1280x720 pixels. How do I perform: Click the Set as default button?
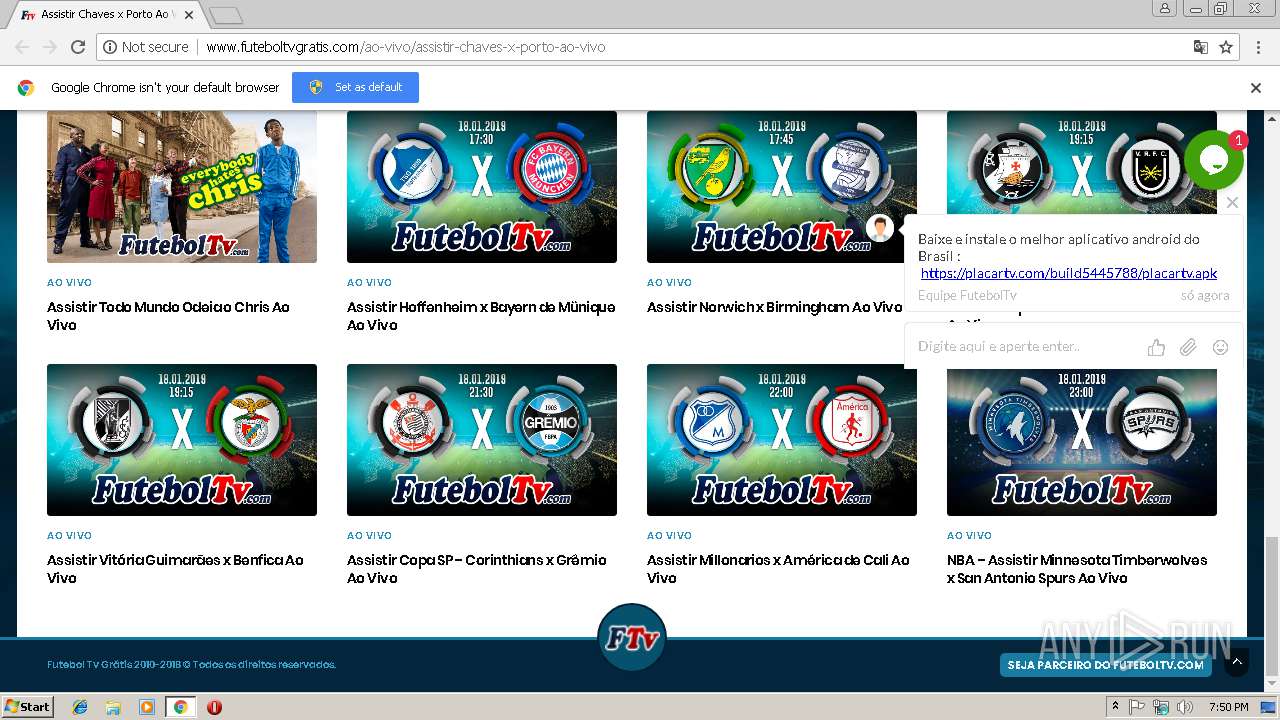tap(355, 87)
